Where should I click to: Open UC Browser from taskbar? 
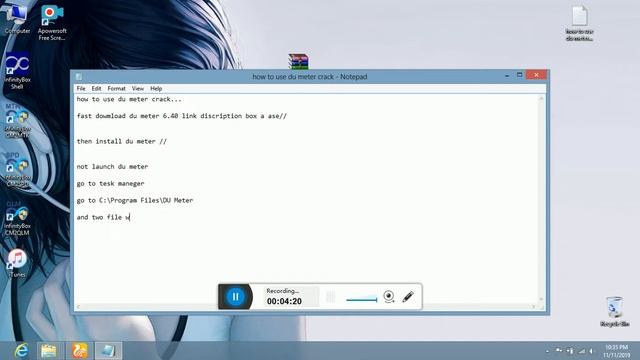[x=79, y=351]
